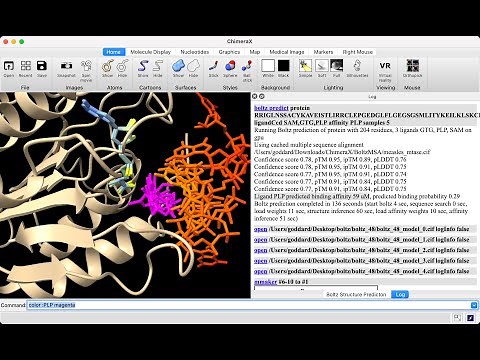Screen dimensions: 480x360
Task: Click open link for boltz_48_model_2.cif
Action: [x=261, y=250]
